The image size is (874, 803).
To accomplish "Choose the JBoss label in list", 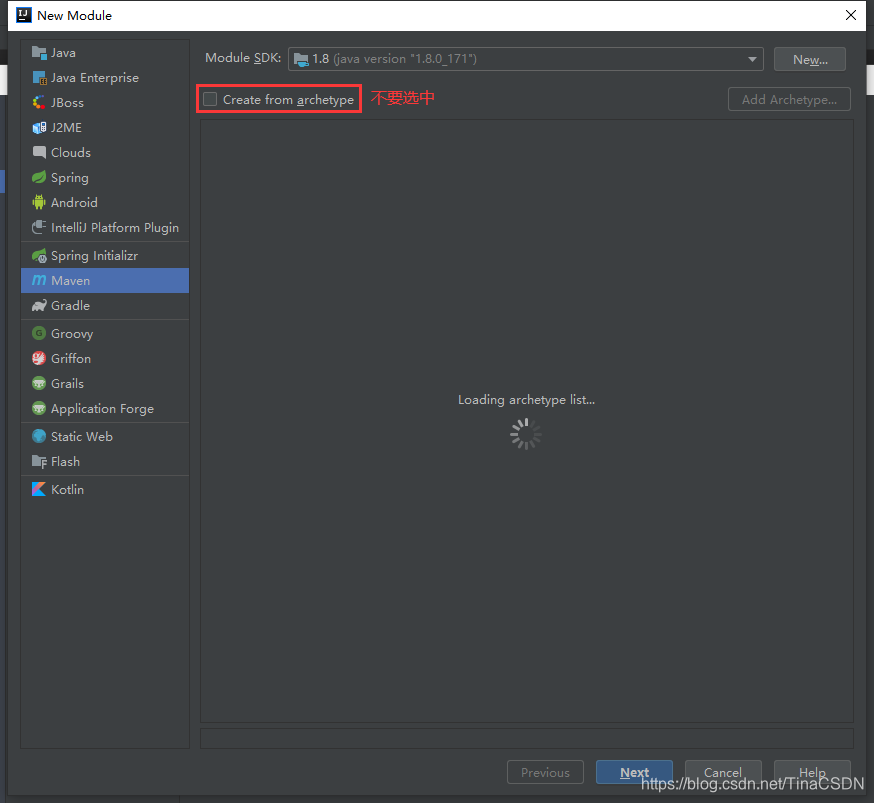I will click(x=67, y=103).
